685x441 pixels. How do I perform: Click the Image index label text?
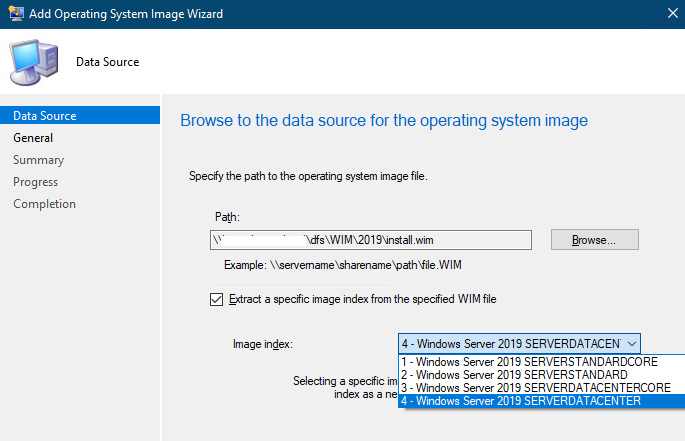click(x=264, y=344)
